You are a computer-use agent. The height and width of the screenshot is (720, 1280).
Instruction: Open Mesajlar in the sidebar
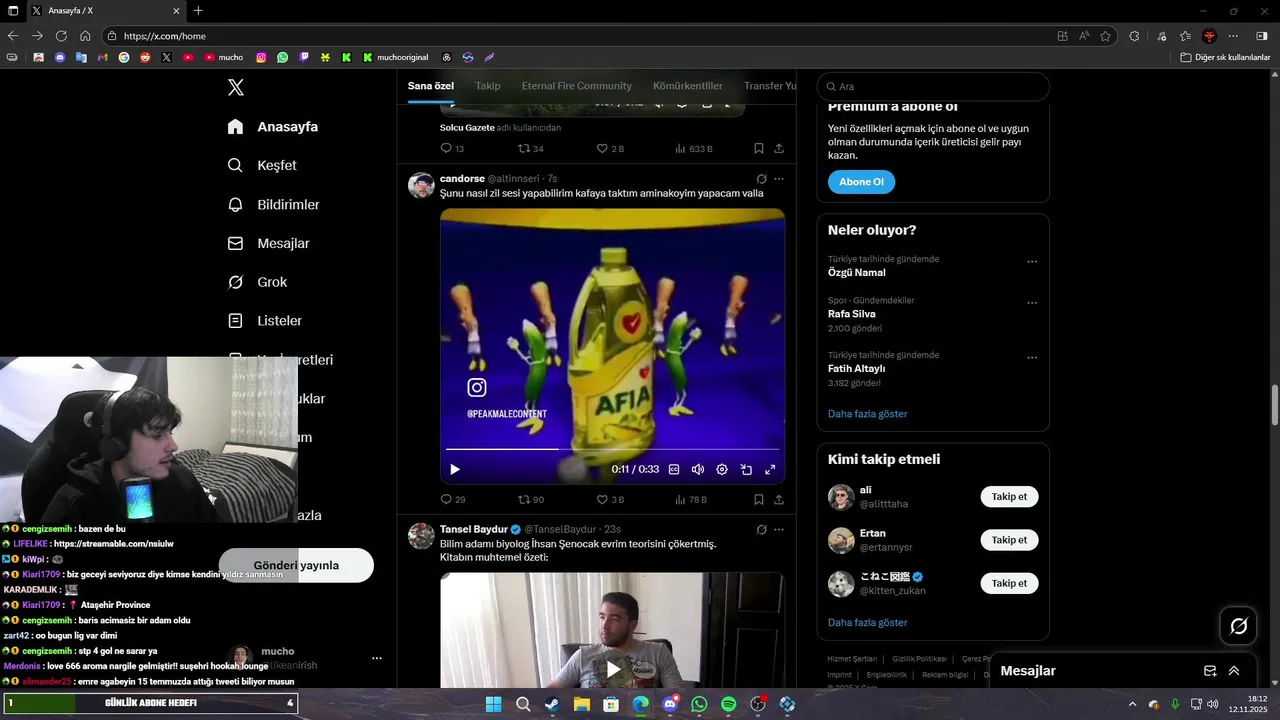(x=269, y=244)
